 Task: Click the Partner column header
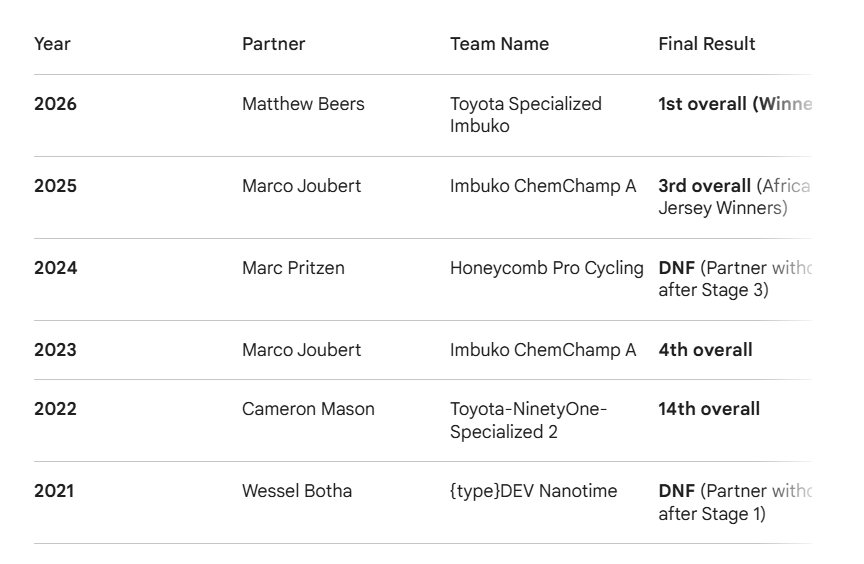pyautogui.click(x=273, y=44)
